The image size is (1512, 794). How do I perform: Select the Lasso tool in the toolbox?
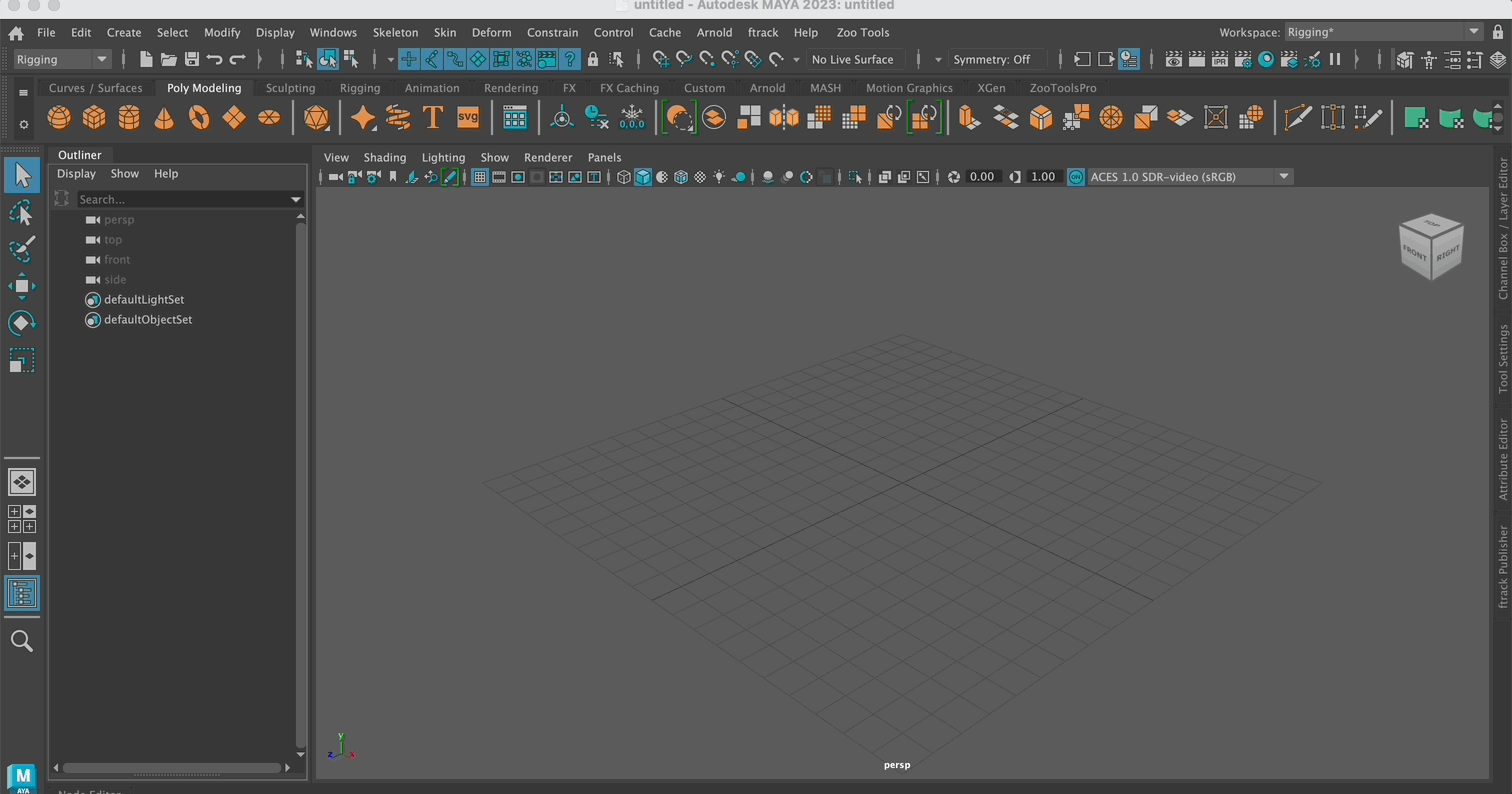(x=22, y=212)
